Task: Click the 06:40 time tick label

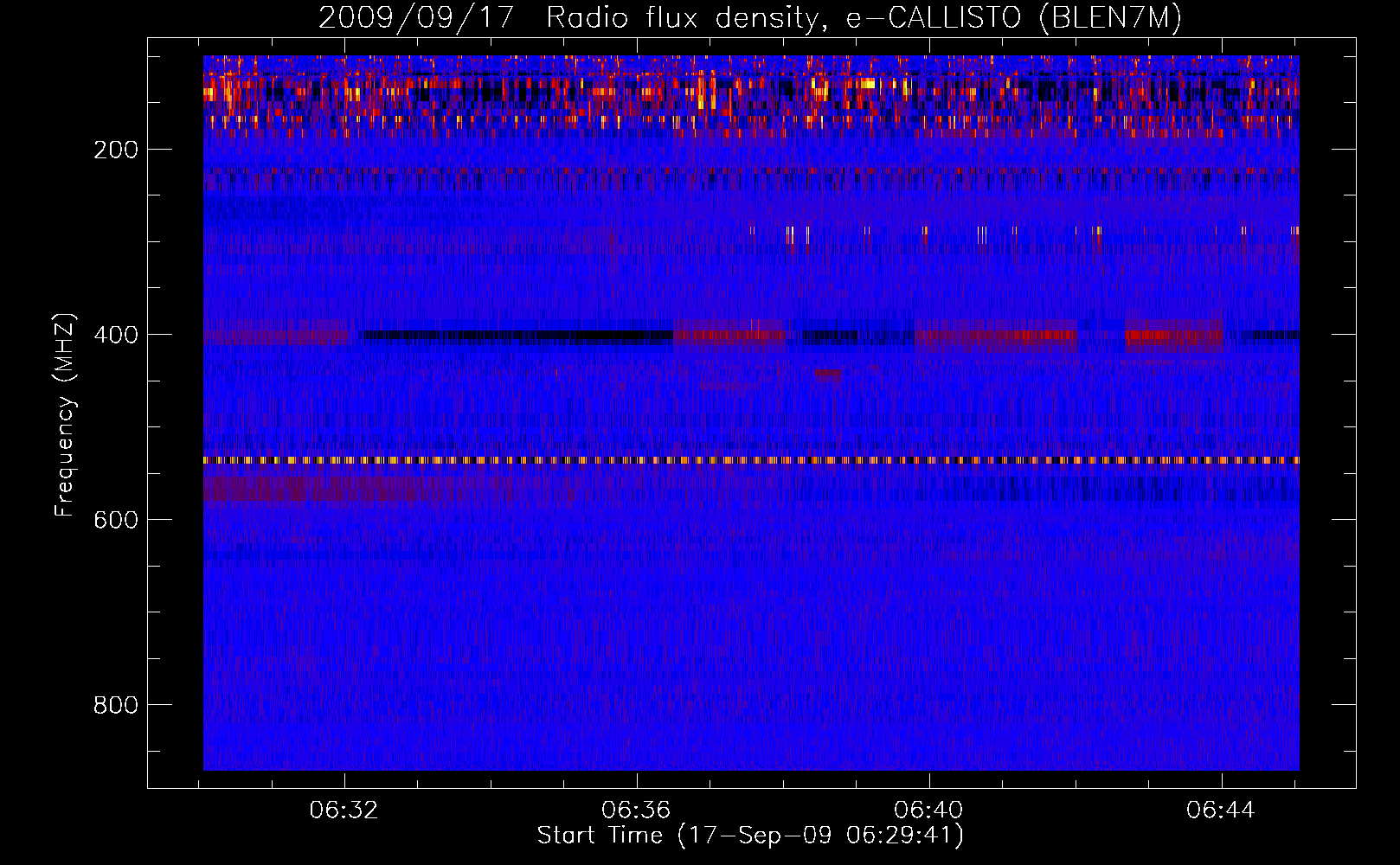Action: tap(929, 811)
